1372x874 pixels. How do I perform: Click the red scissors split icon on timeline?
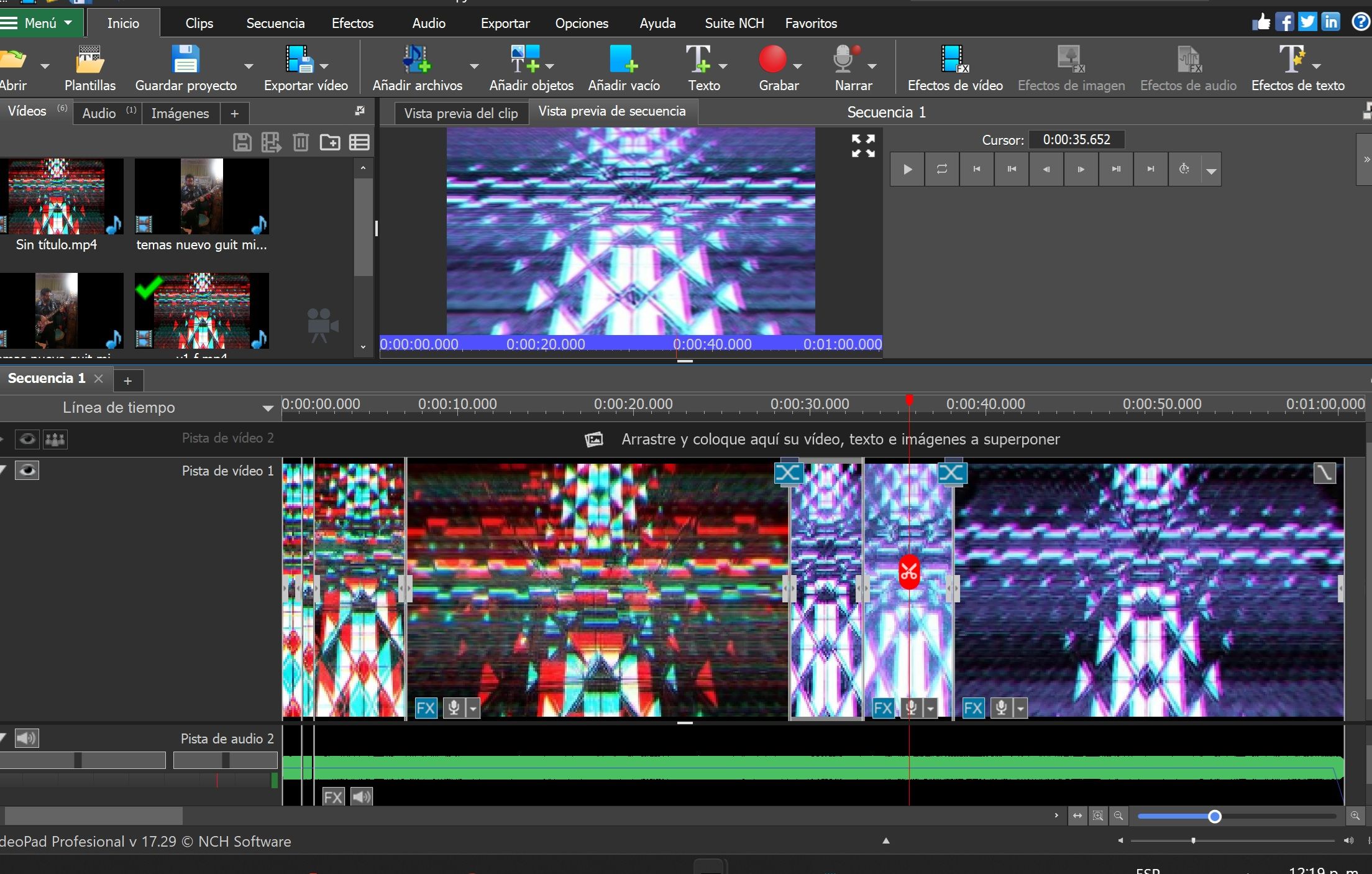(x=908, y=572)
